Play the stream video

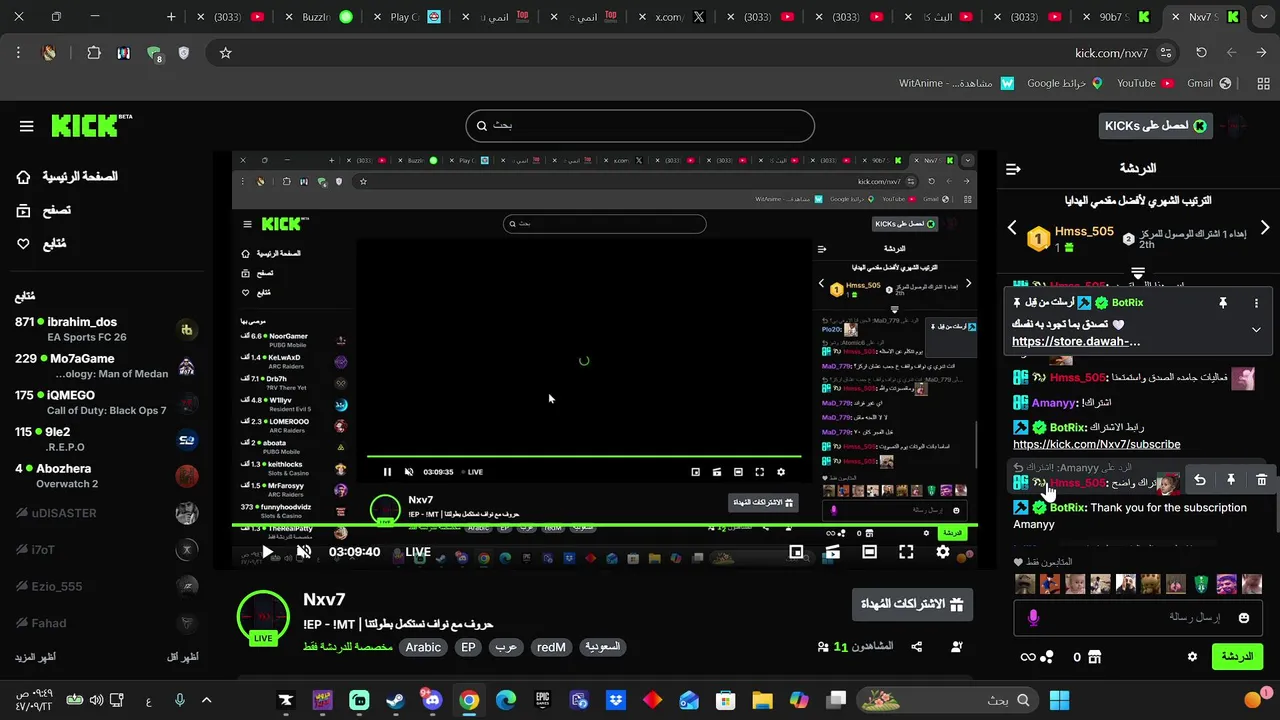[x=267, y=552]
